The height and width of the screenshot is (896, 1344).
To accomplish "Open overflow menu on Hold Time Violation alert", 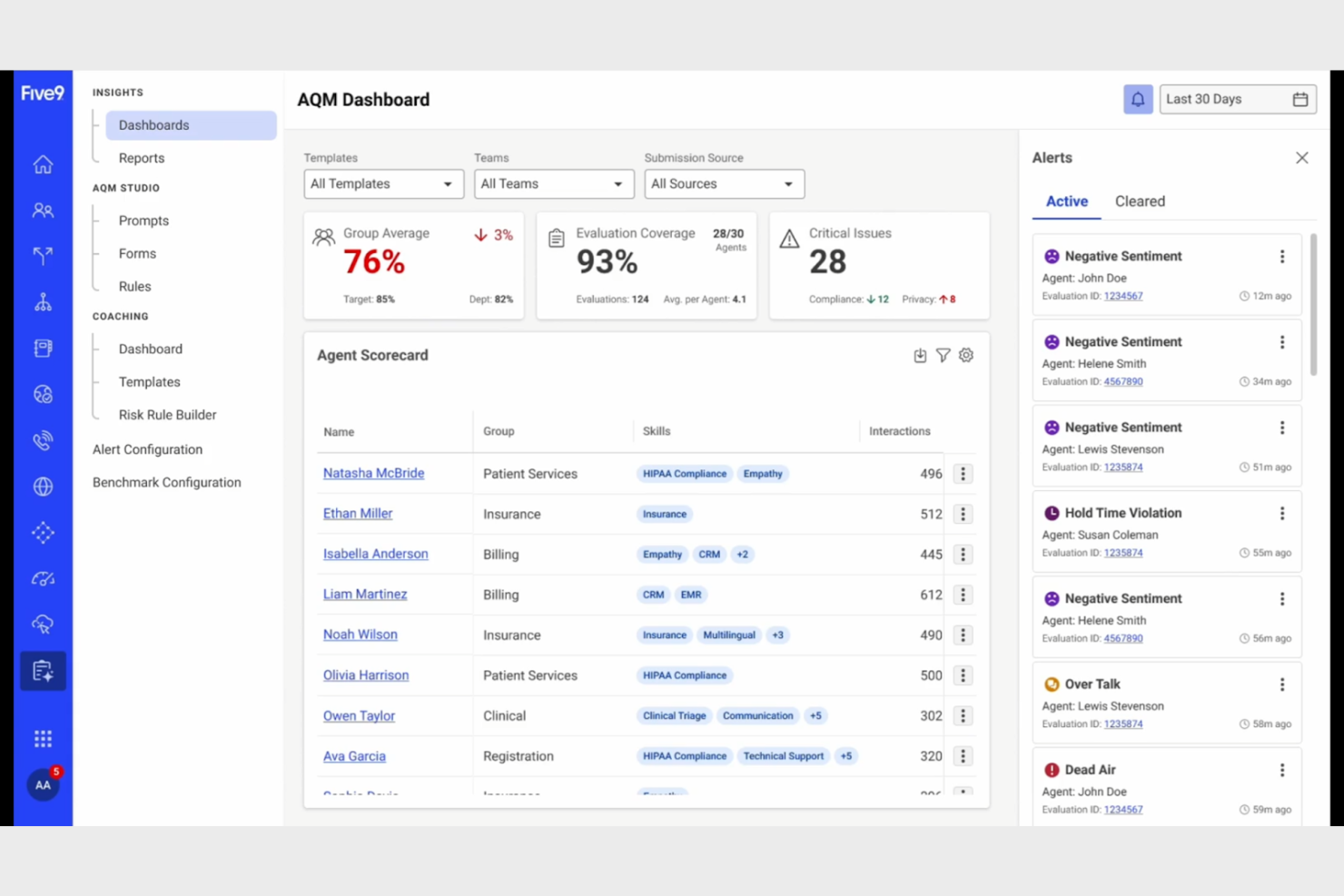I will click(1282, 513).
